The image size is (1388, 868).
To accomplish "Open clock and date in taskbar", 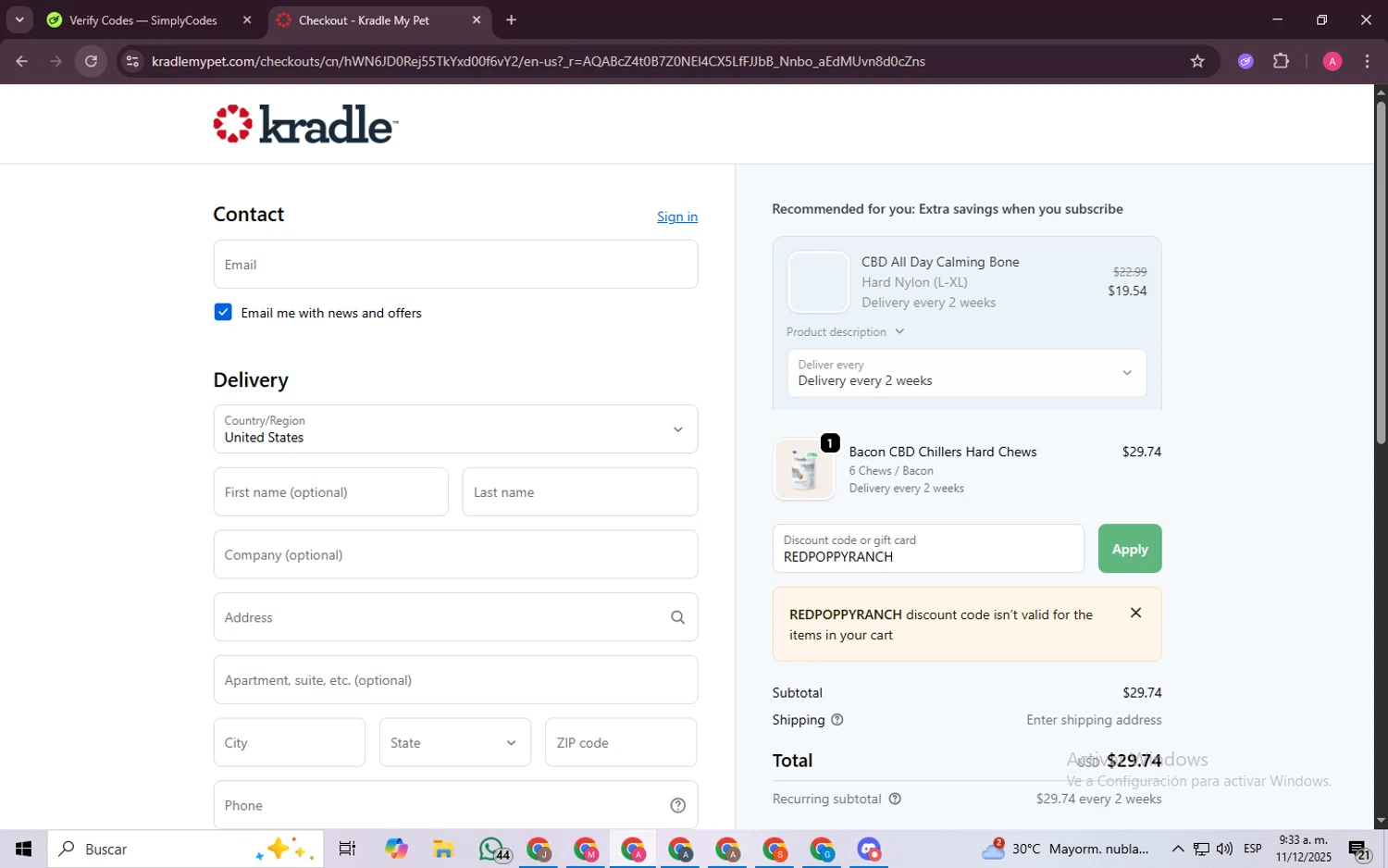I will (1304, 849).
